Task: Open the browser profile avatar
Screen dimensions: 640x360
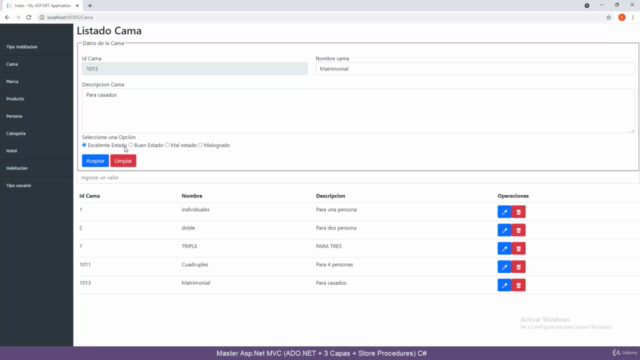Action: pyautogui.click(x=622, y=17)
